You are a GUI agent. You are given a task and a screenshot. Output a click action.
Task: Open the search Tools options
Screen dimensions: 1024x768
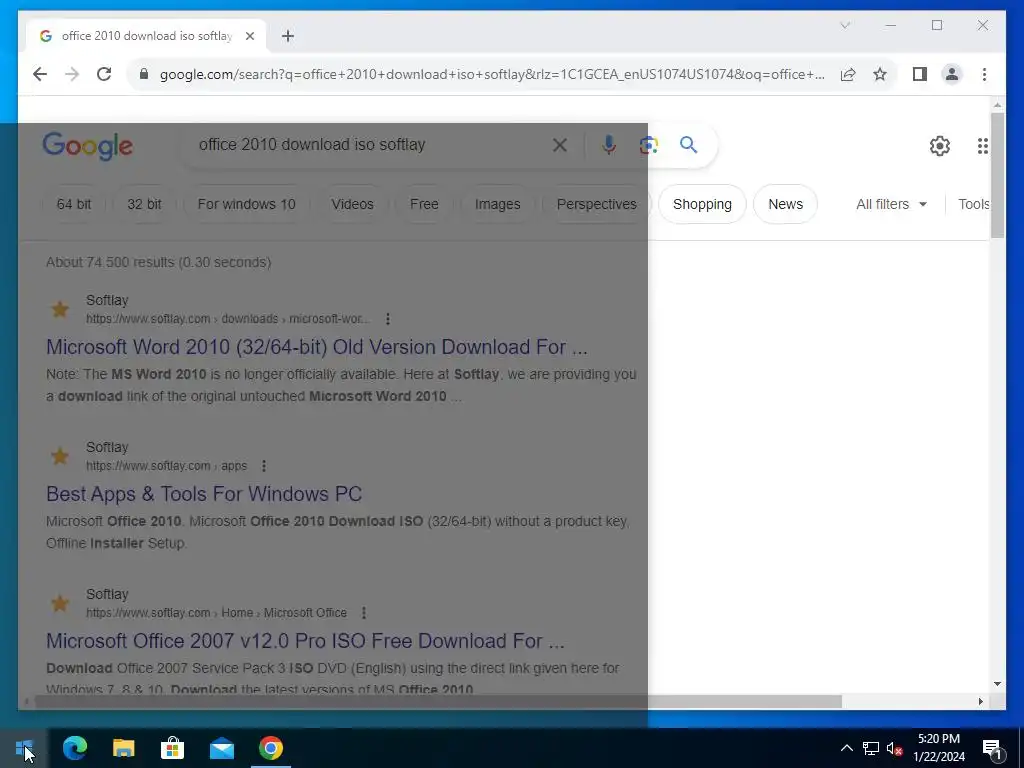click(x=973, y=204)
